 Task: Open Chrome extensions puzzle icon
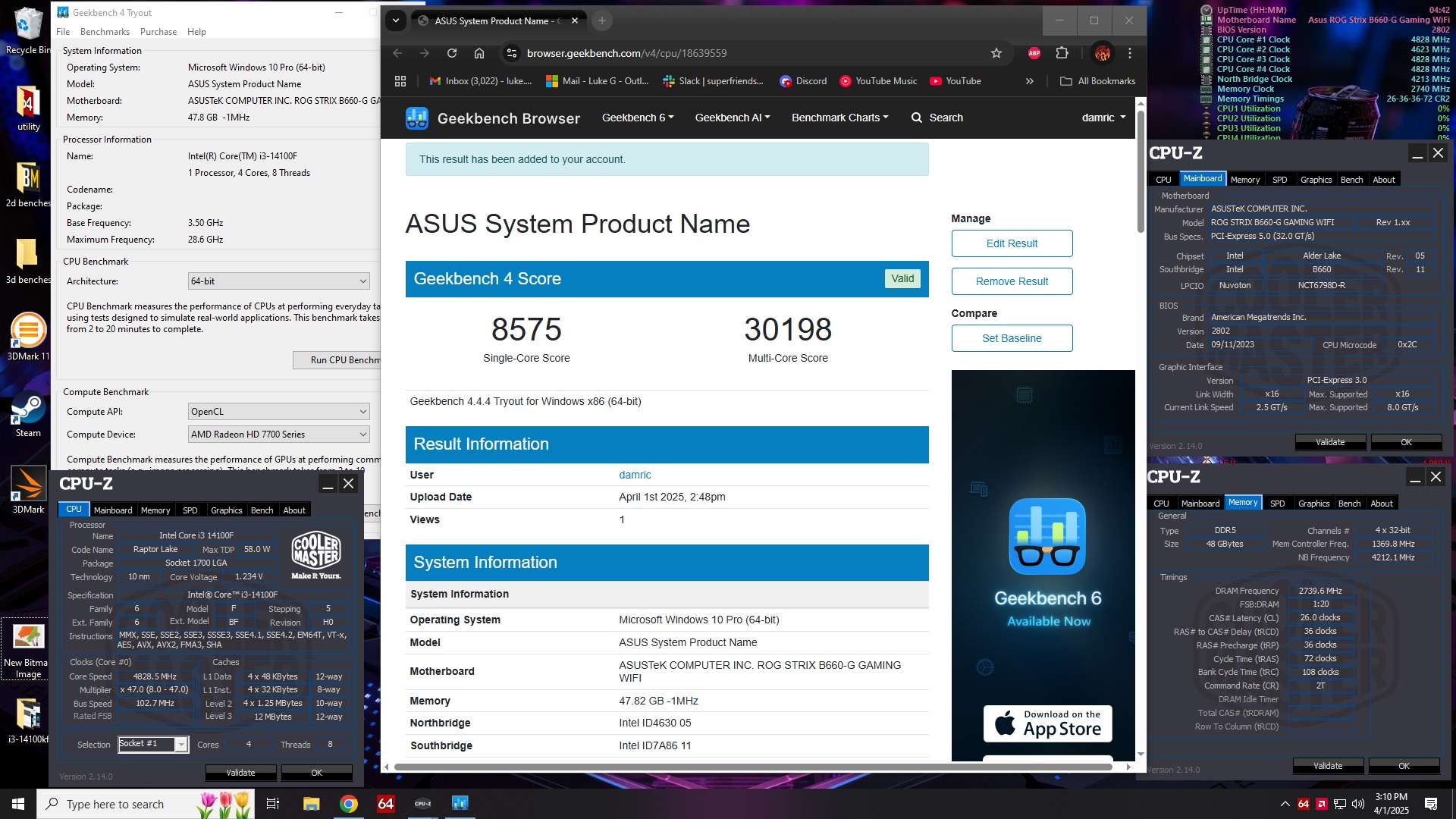point(1062,53)
